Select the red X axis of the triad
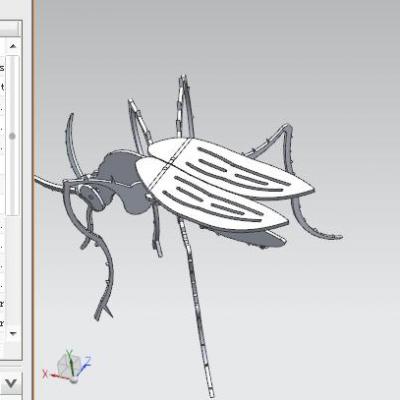 click(52, 375)
